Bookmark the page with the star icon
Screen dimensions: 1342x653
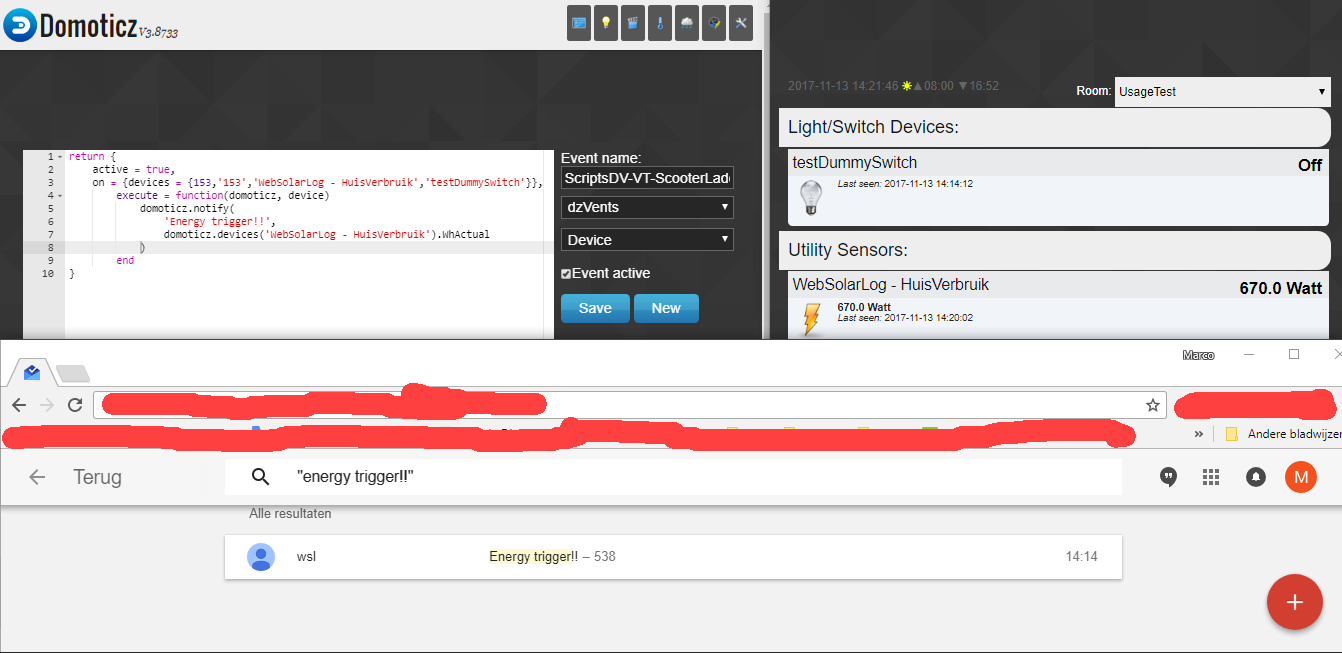[1153, 405]
